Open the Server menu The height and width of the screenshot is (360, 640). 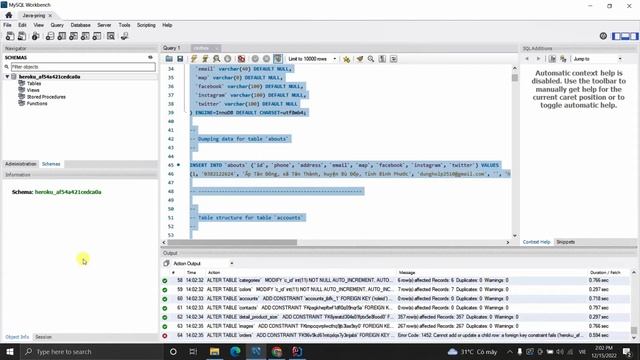coord(104,25)
